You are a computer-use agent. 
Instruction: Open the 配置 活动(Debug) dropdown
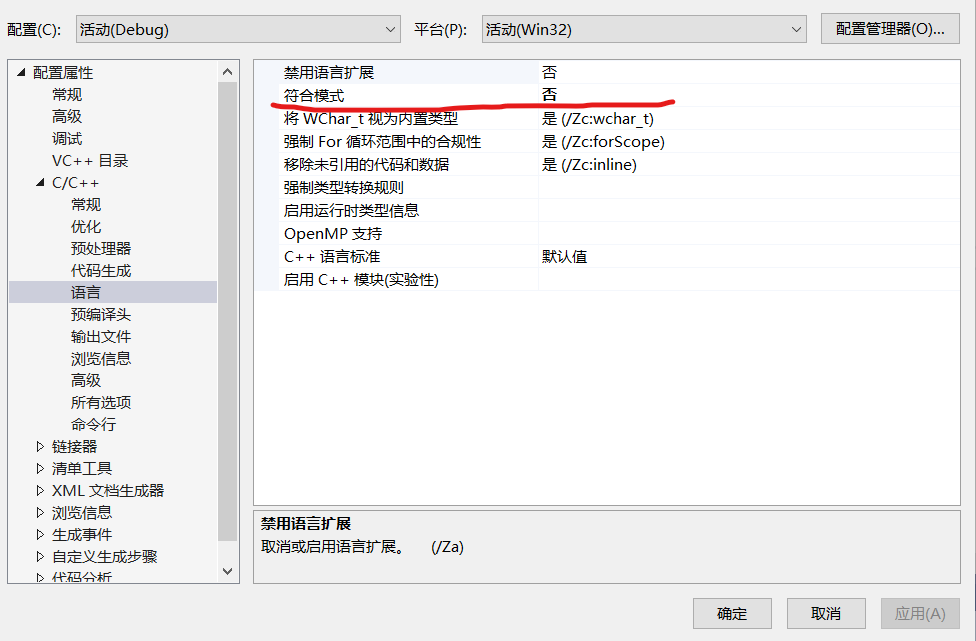[x=238, y=29]
